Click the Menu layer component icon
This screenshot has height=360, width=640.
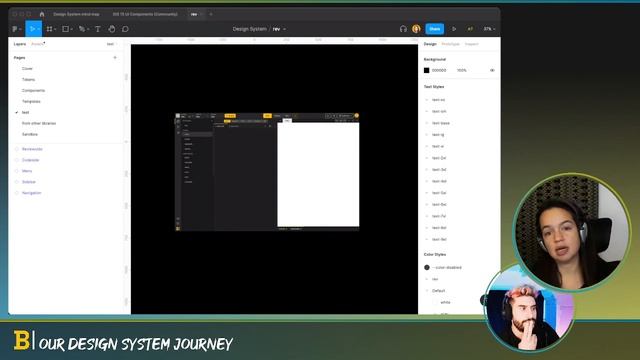click(x=17, y=171)
